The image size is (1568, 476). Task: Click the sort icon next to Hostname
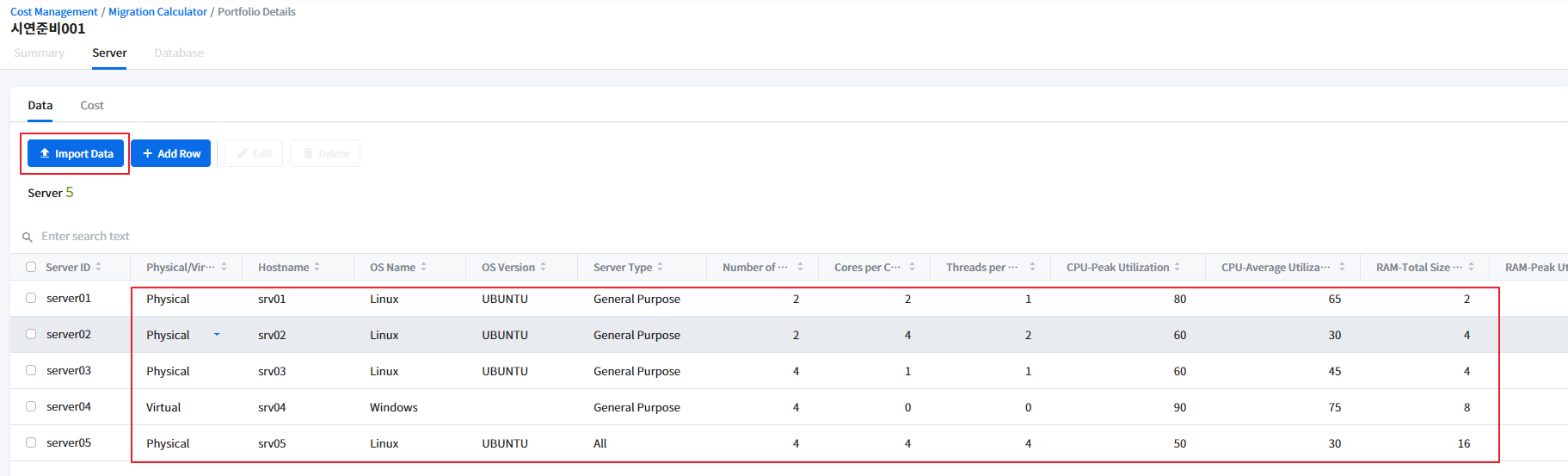(317, 267)
